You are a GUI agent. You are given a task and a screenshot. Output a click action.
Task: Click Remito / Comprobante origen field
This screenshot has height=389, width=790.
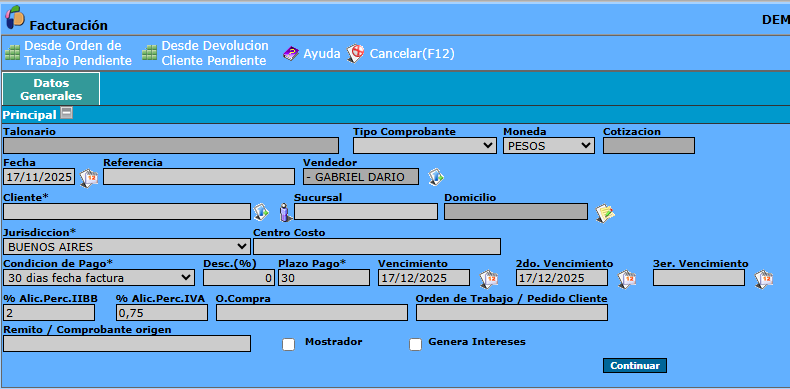[x=126, y=344]
